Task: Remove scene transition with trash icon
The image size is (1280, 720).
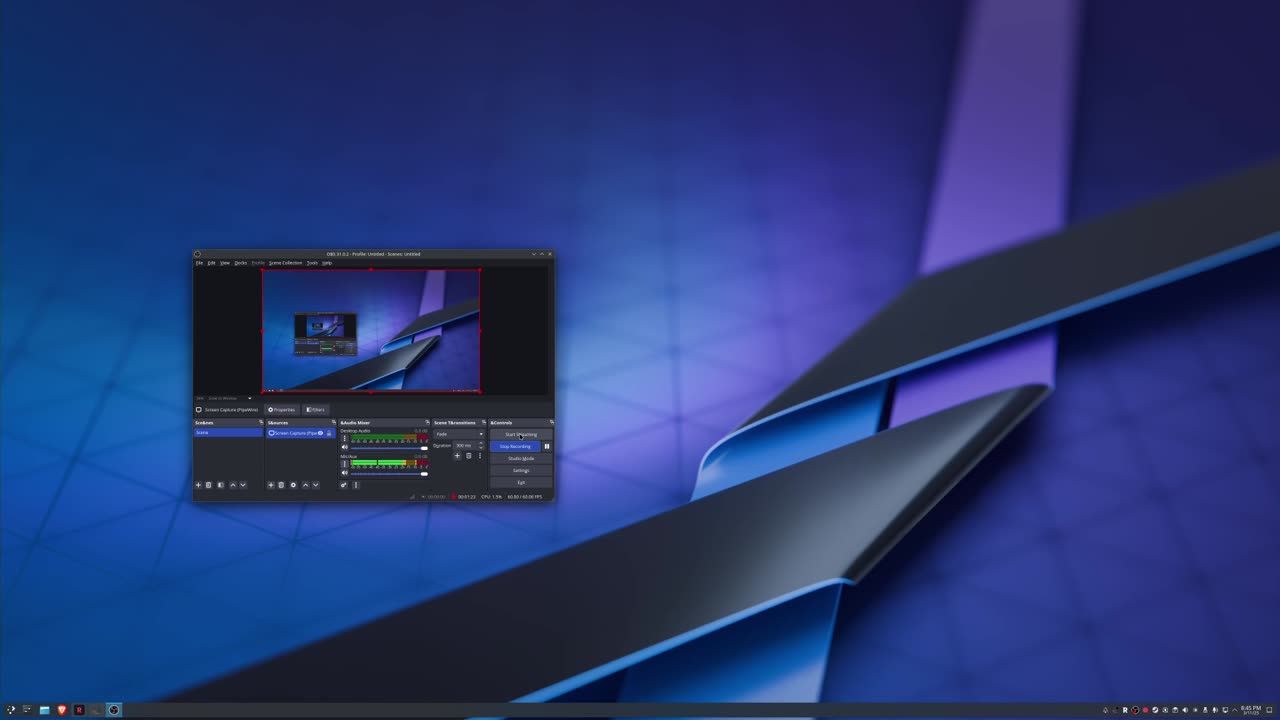Action: [x=468, y=456]
